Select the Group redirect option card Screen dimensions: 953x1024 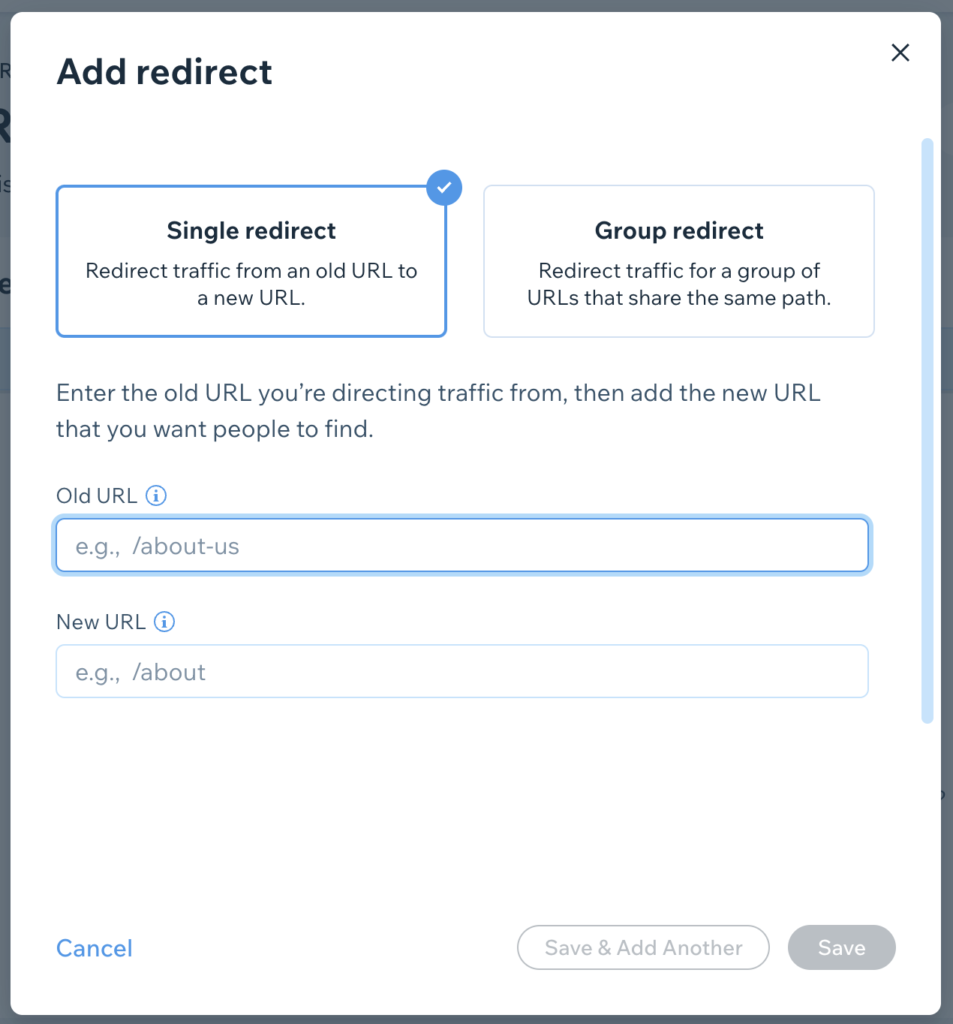679,261
